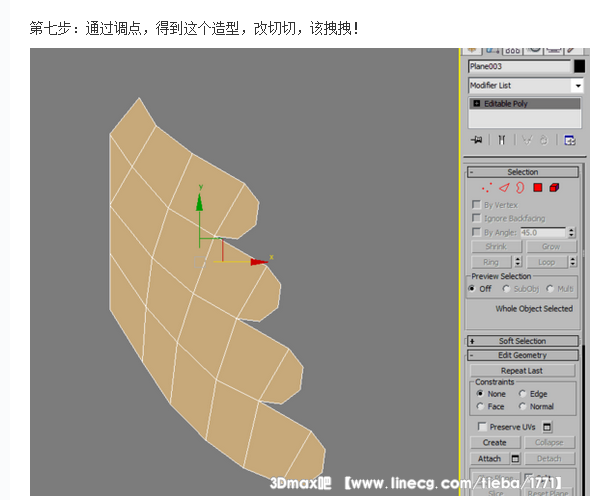Collapse the Selection rollout
Image resolution: width=591 pixels, height=500 pixels.
pos(522,172)
